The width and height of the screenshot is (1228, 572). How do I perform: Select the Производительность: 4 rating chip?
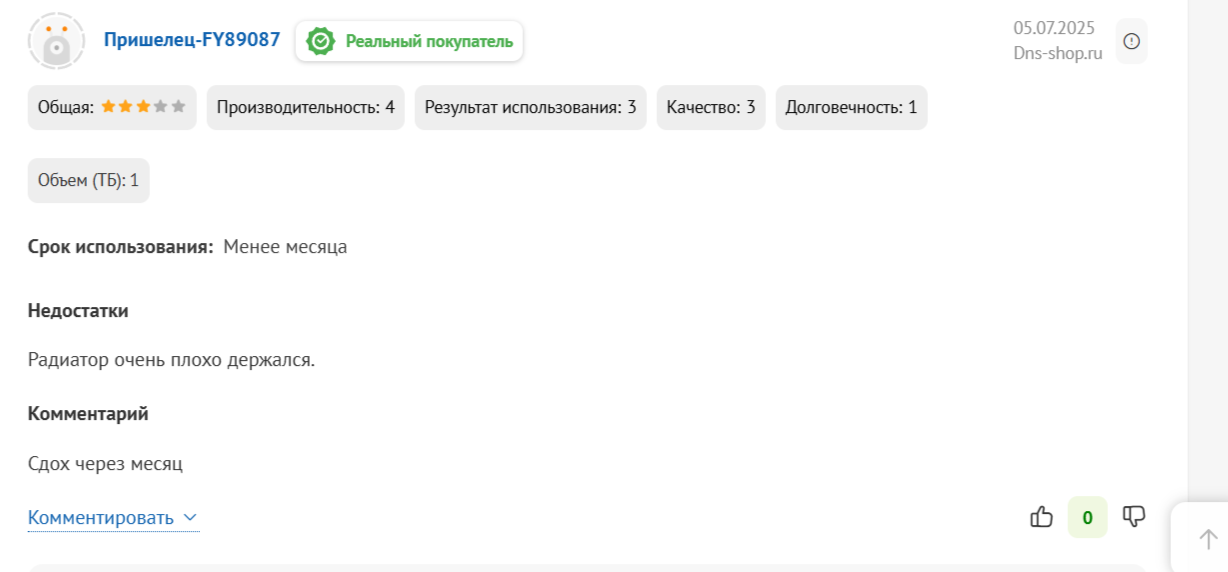pyautogui.click(x=305, y=107)
